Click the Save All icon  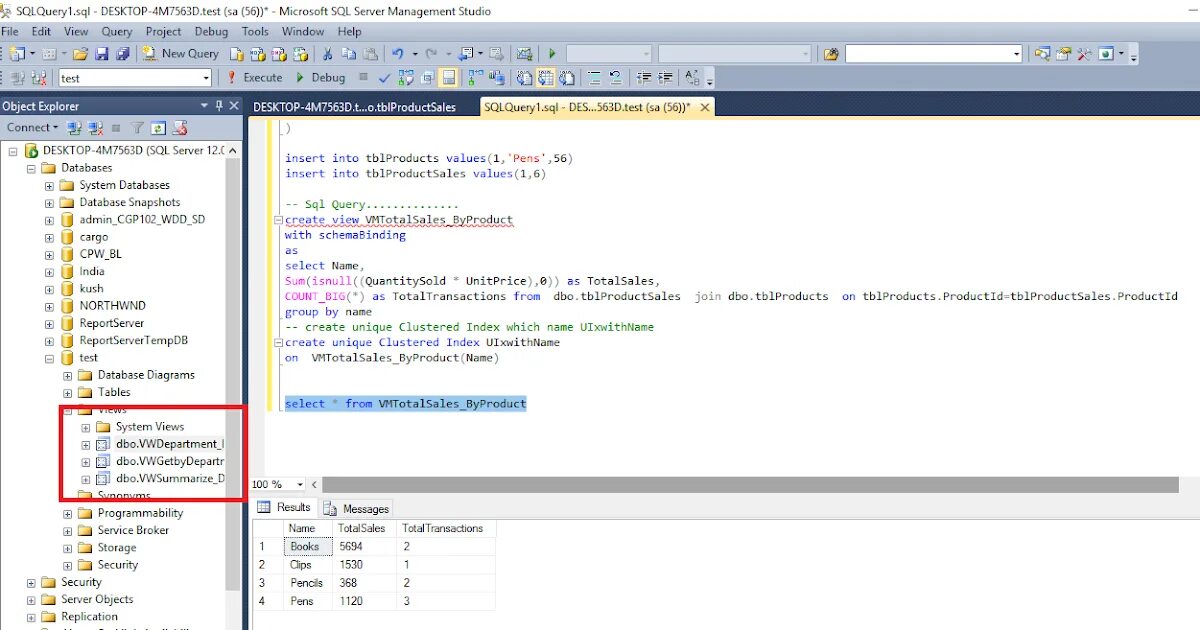(122, 54)
